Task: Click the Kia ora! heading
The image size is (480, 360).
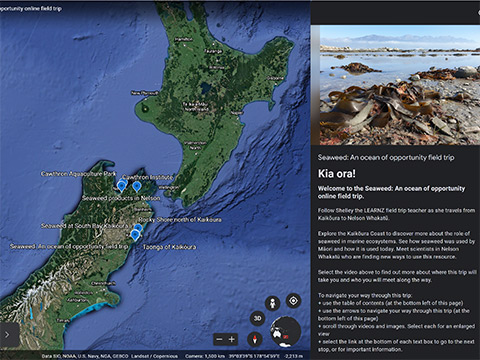Action: click(x=337, y=173)
